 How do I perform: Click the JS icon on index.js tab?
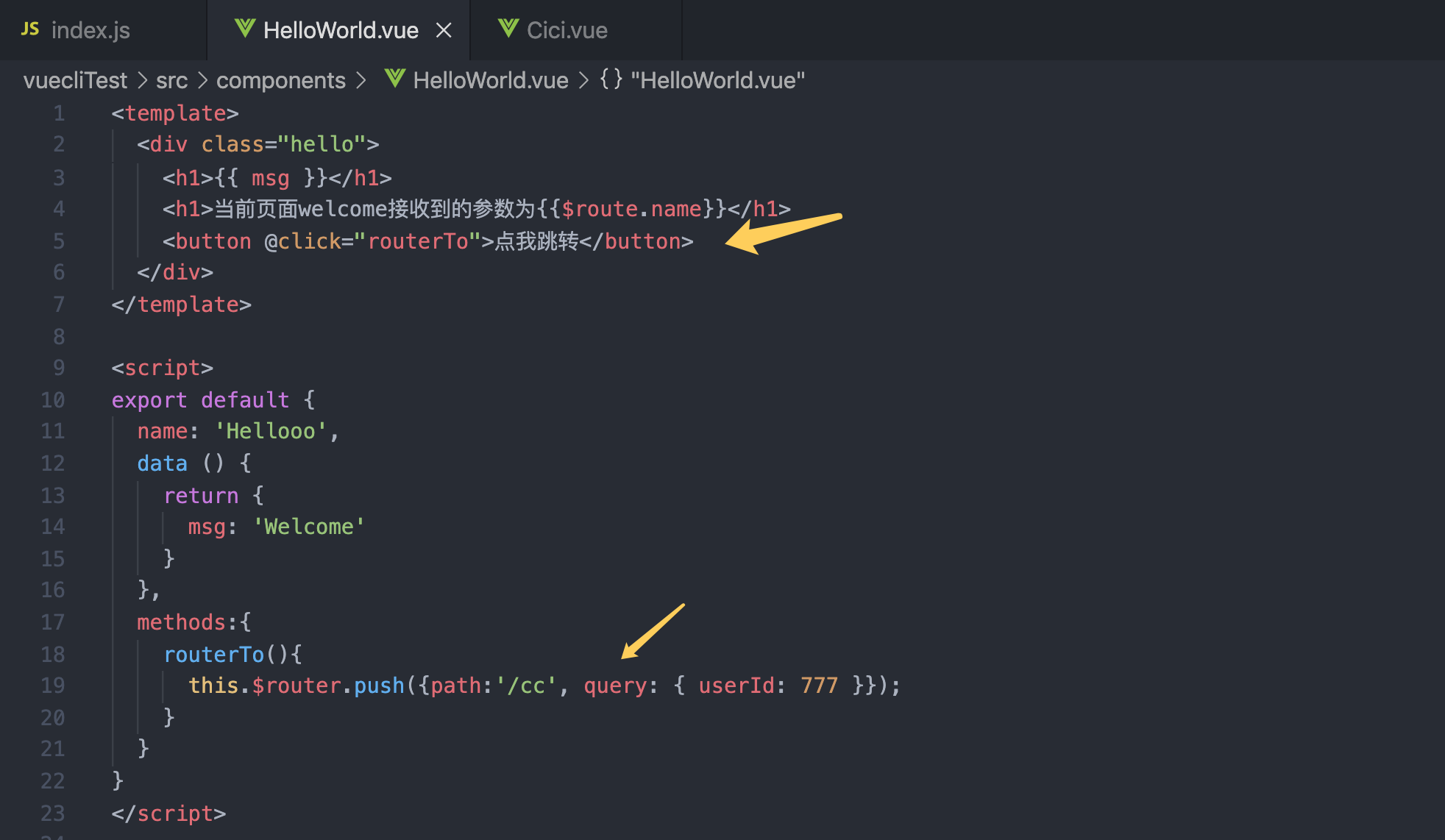point(30,29)
